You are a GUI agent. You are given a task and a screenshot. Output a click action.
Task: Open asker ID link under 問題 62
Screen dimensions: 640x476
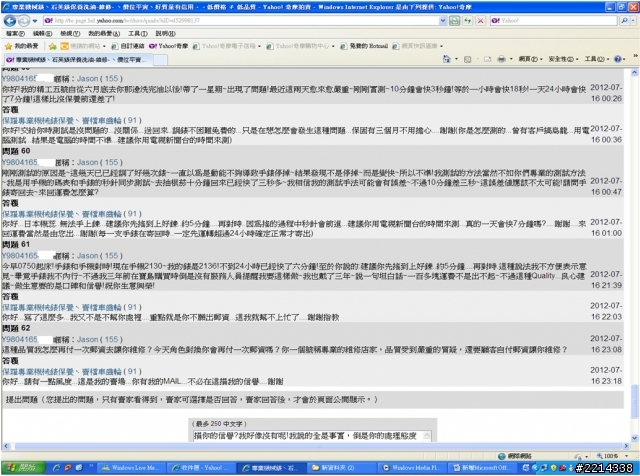coord(20,339)
